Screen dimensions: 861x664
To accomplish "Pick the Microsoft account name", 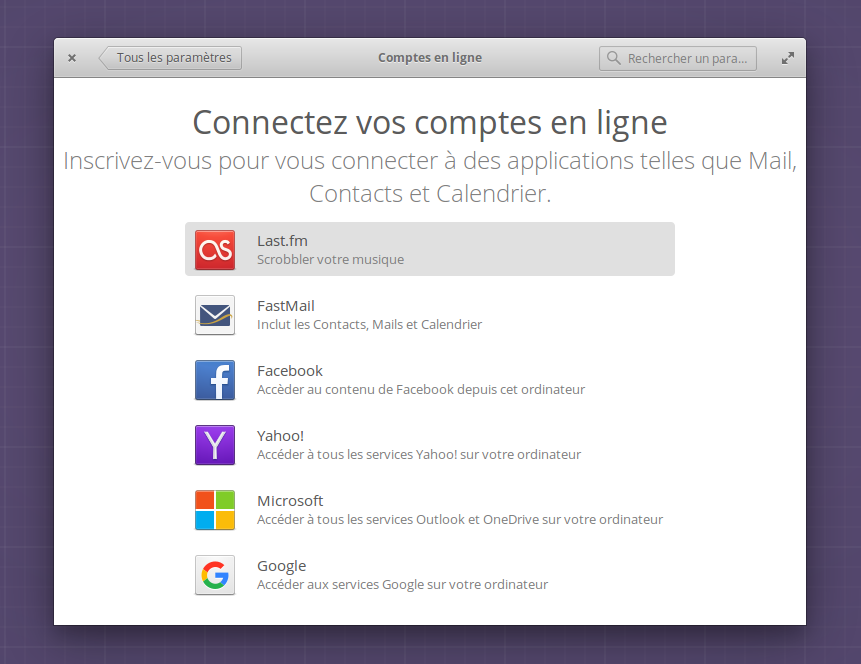I will tap(290, 501).
